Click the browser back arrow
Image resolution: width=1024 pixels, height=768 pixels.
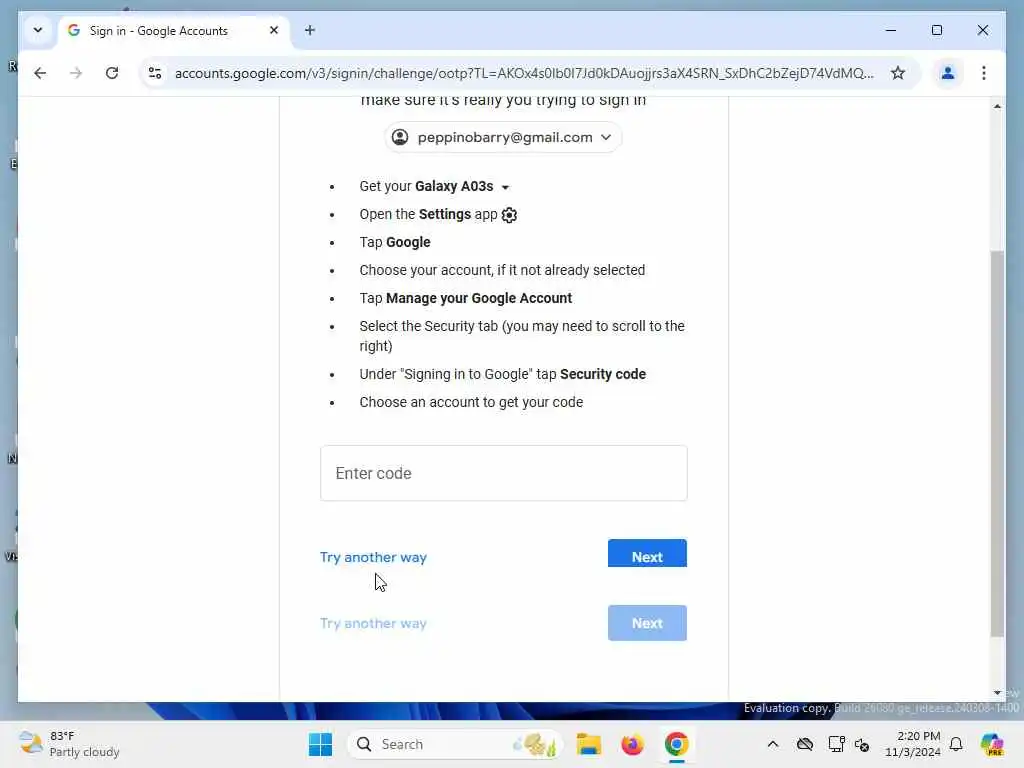coord(40,73)
